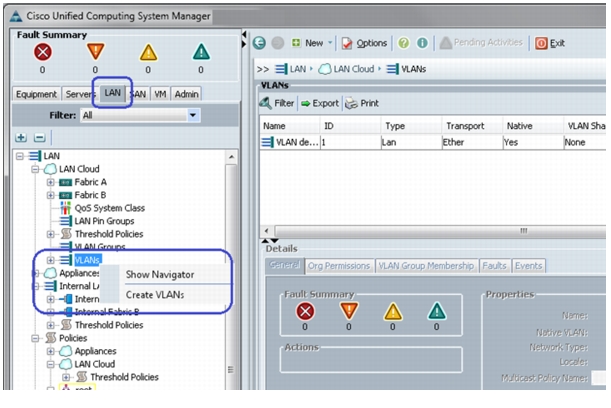Image resolution: width=611 pixels, height=408 pixels.
Task: Click the Exit button
Action: click(x=550, y=43)
